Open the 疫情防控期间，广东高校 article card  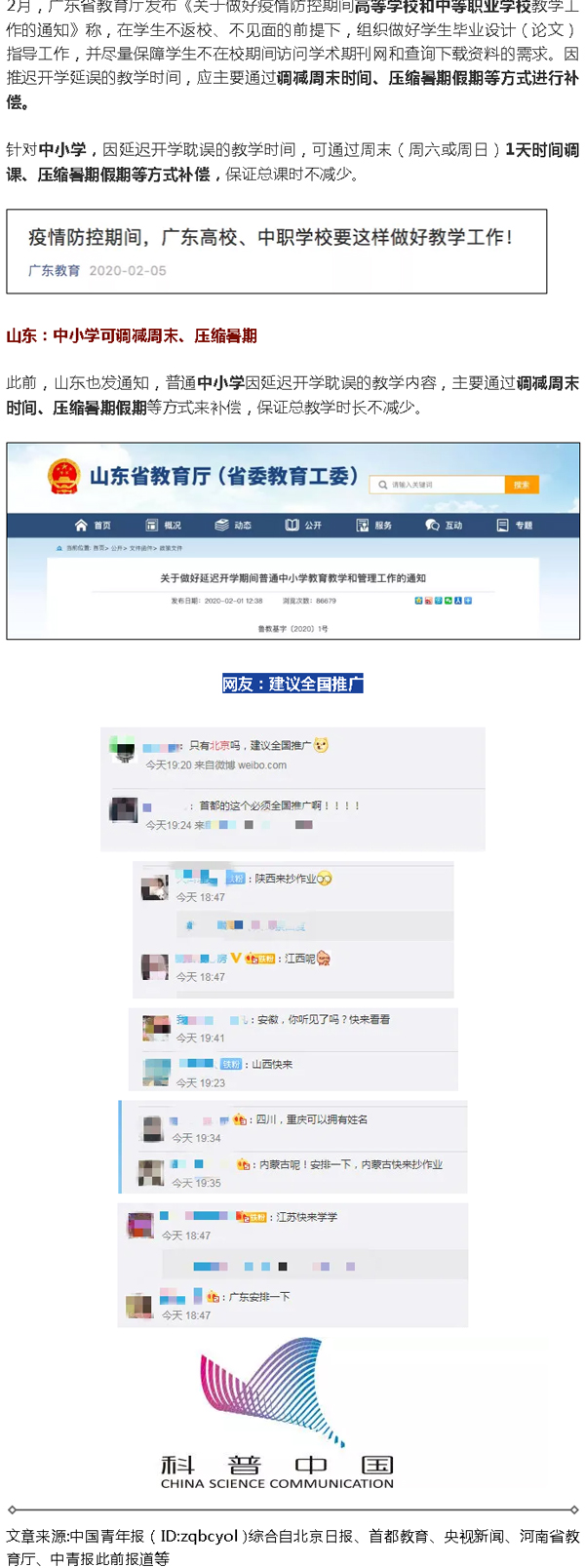tap(276, 251)
